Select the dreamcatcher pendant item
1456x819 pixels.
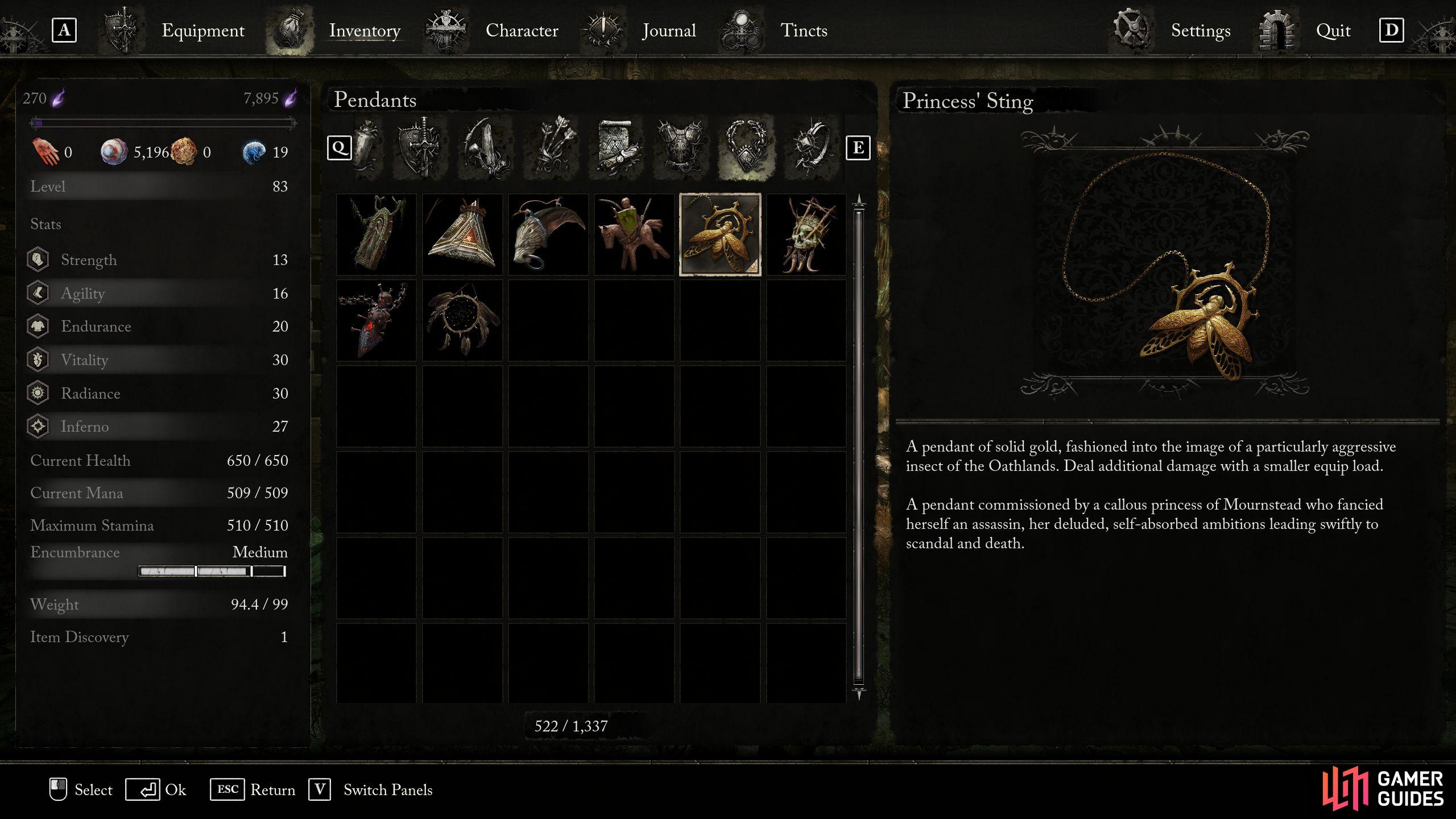(462, 320)
